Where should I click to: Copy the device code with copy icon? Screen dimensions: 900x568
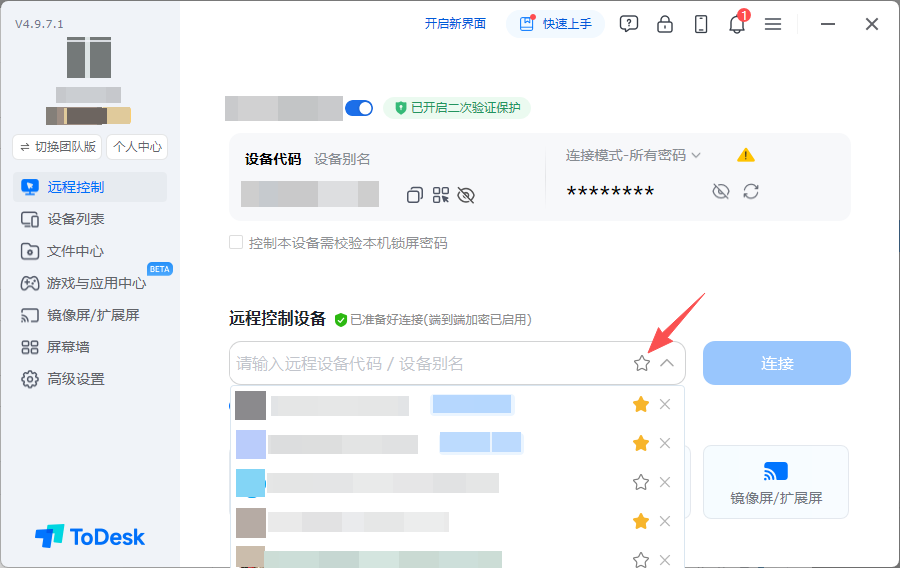[x=414, y=195]
